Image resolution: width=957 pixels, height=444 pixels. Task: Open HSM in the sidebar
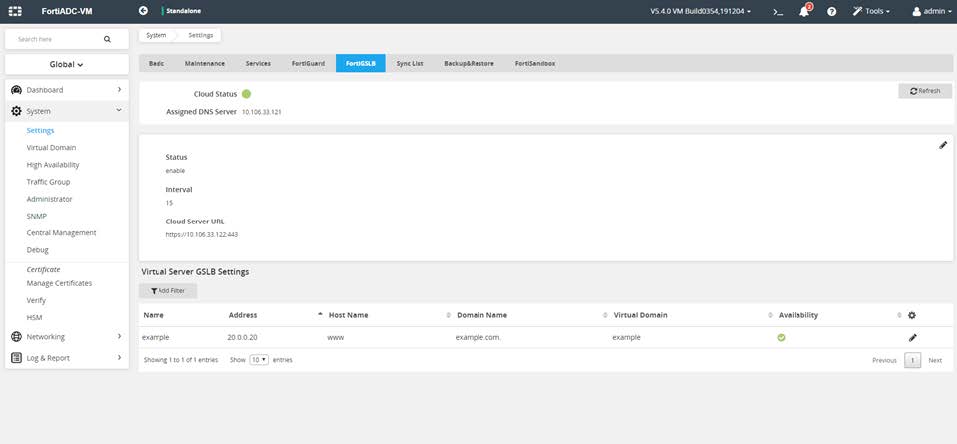(34, 318)
